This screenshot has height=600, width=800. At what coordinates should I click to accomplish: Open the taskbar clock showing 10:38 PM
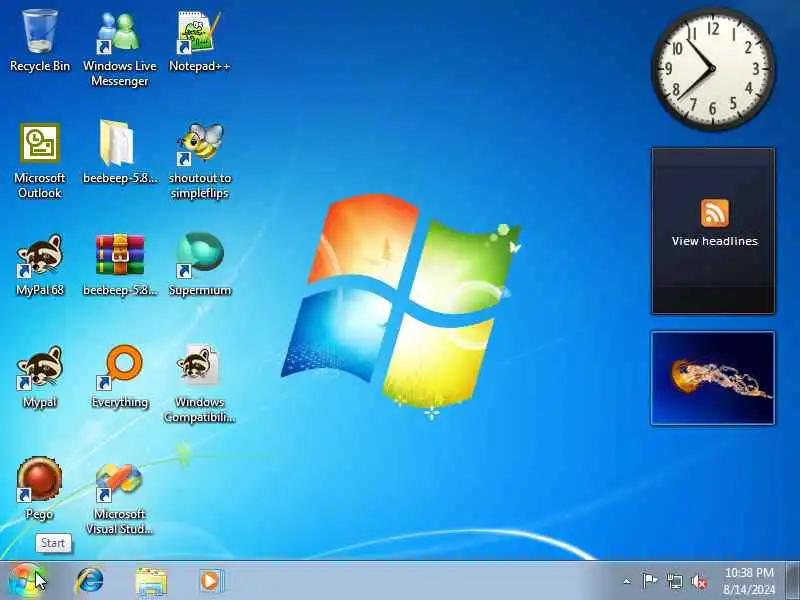(x=749, y=581)
